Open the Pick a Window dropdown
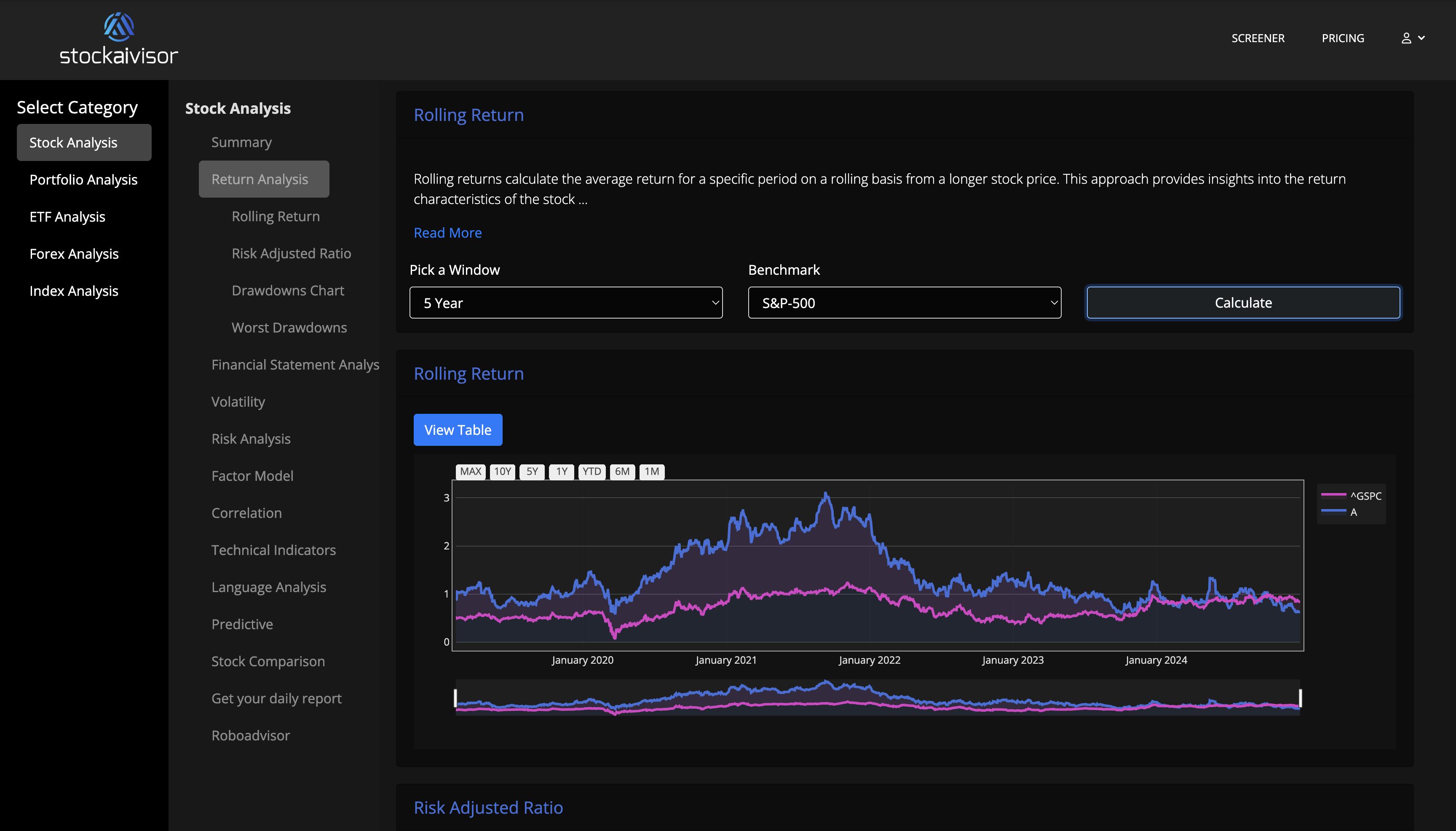Viewport: 1456px width, 831px height. [x=565, y=303]
